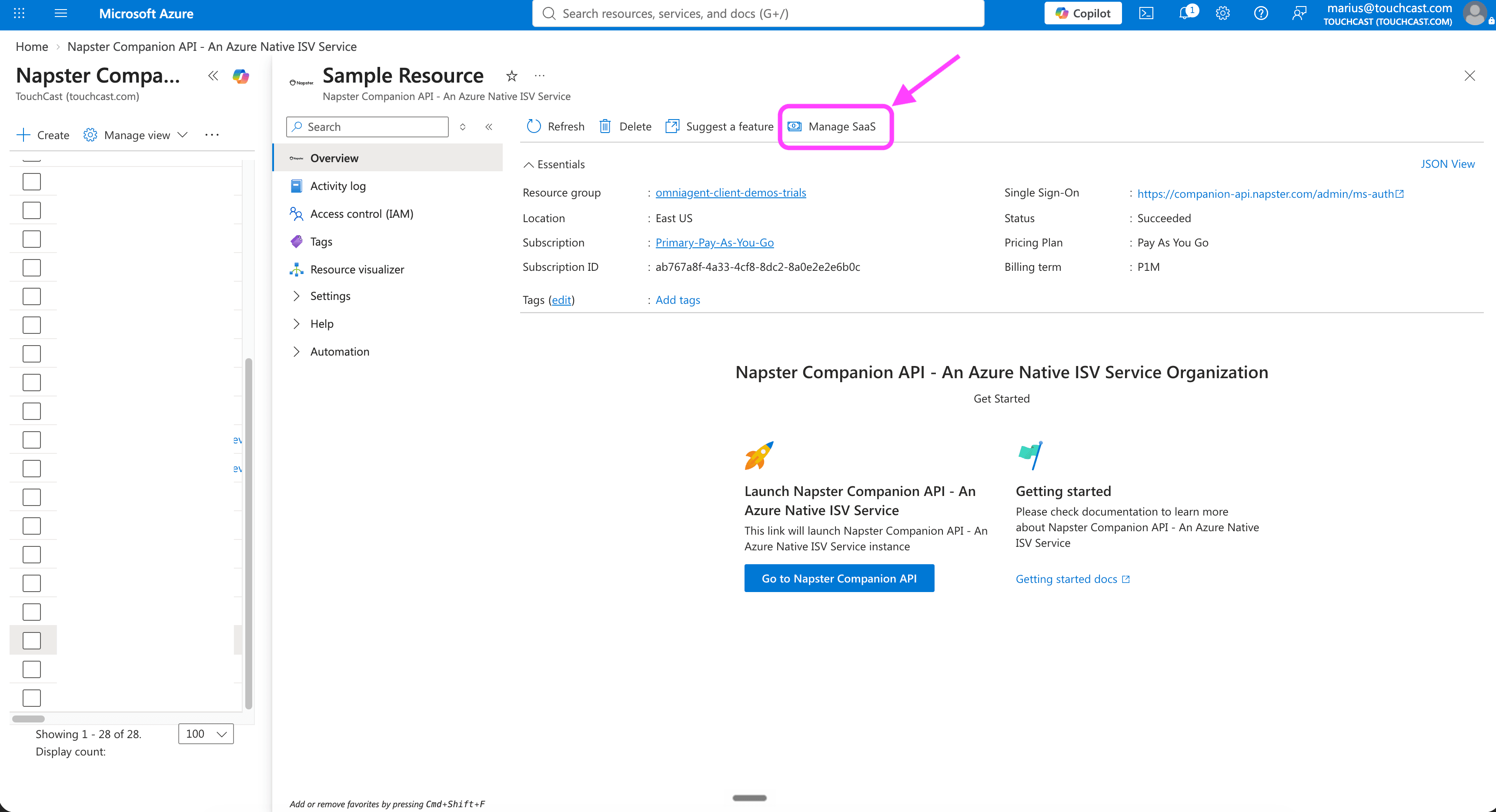Click the Suggest a feature icon

tap(672, 126)
